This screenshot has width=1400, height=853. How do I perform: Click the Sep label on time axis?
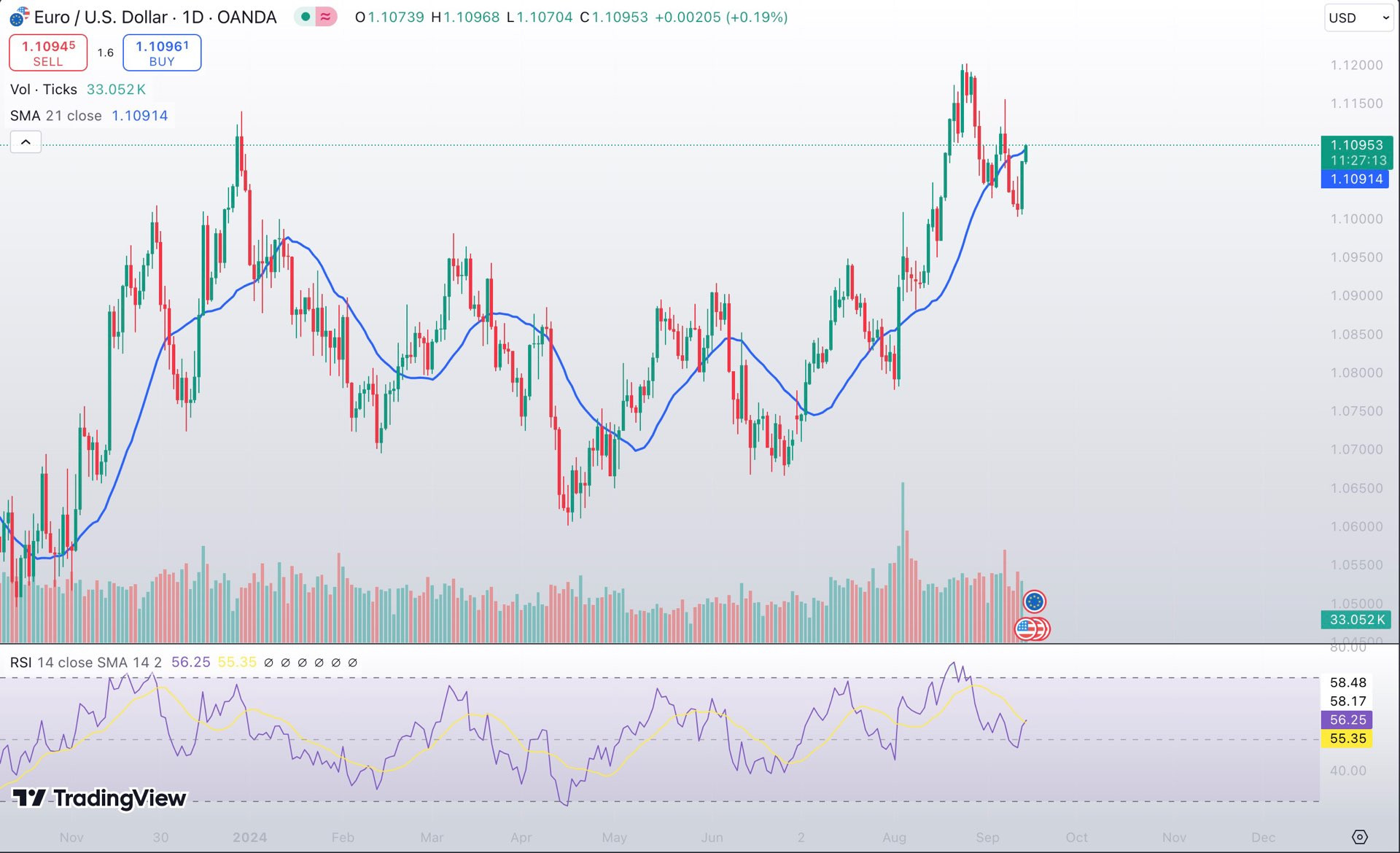[x=987, y=837]
